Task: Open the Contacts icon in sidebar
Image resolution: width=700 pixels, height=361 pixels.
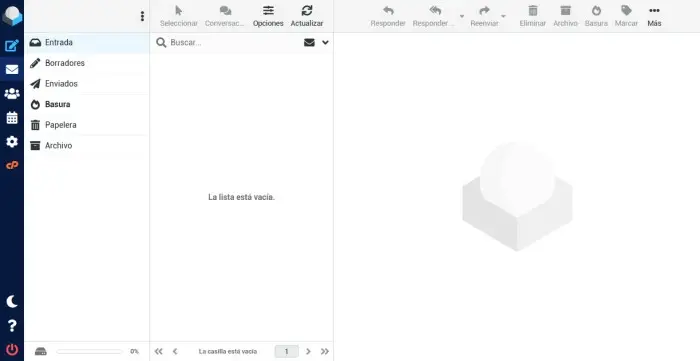Action: coord(12,94)
